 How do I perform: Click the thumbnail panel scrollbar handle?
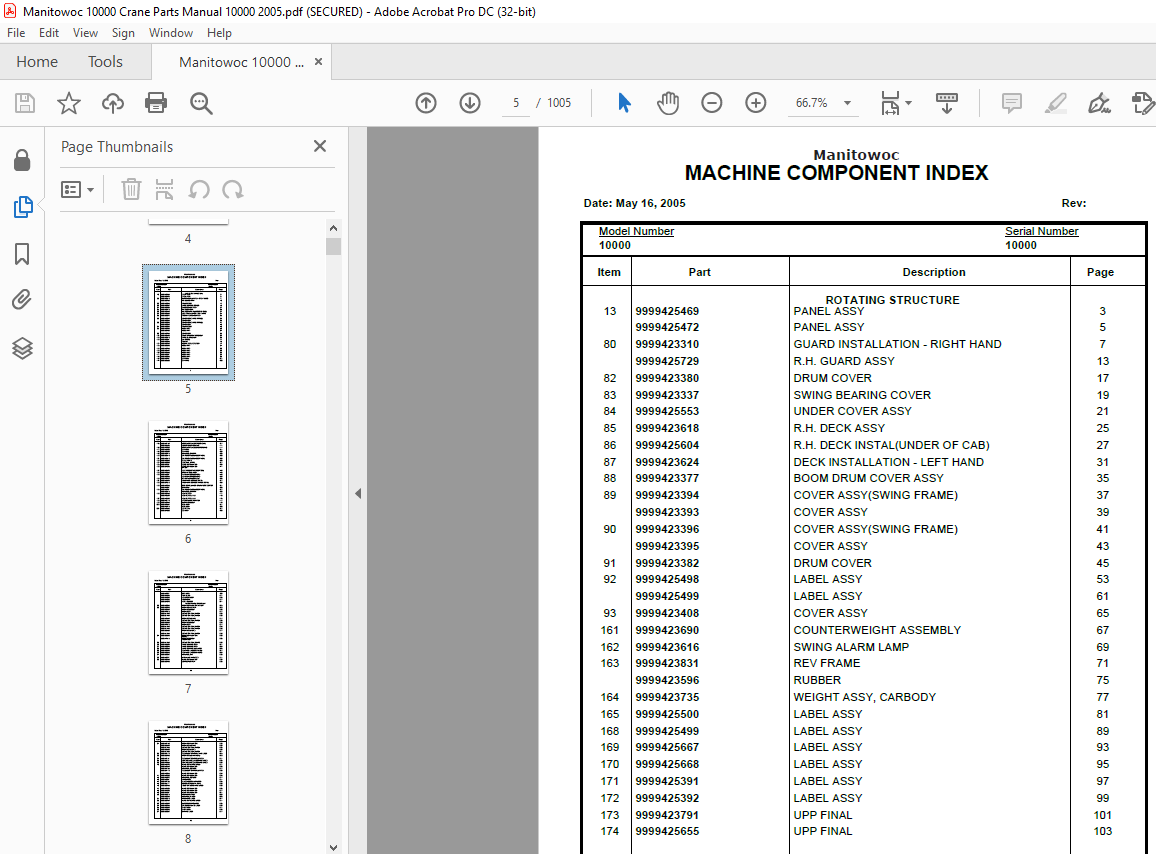coord(333,246)
